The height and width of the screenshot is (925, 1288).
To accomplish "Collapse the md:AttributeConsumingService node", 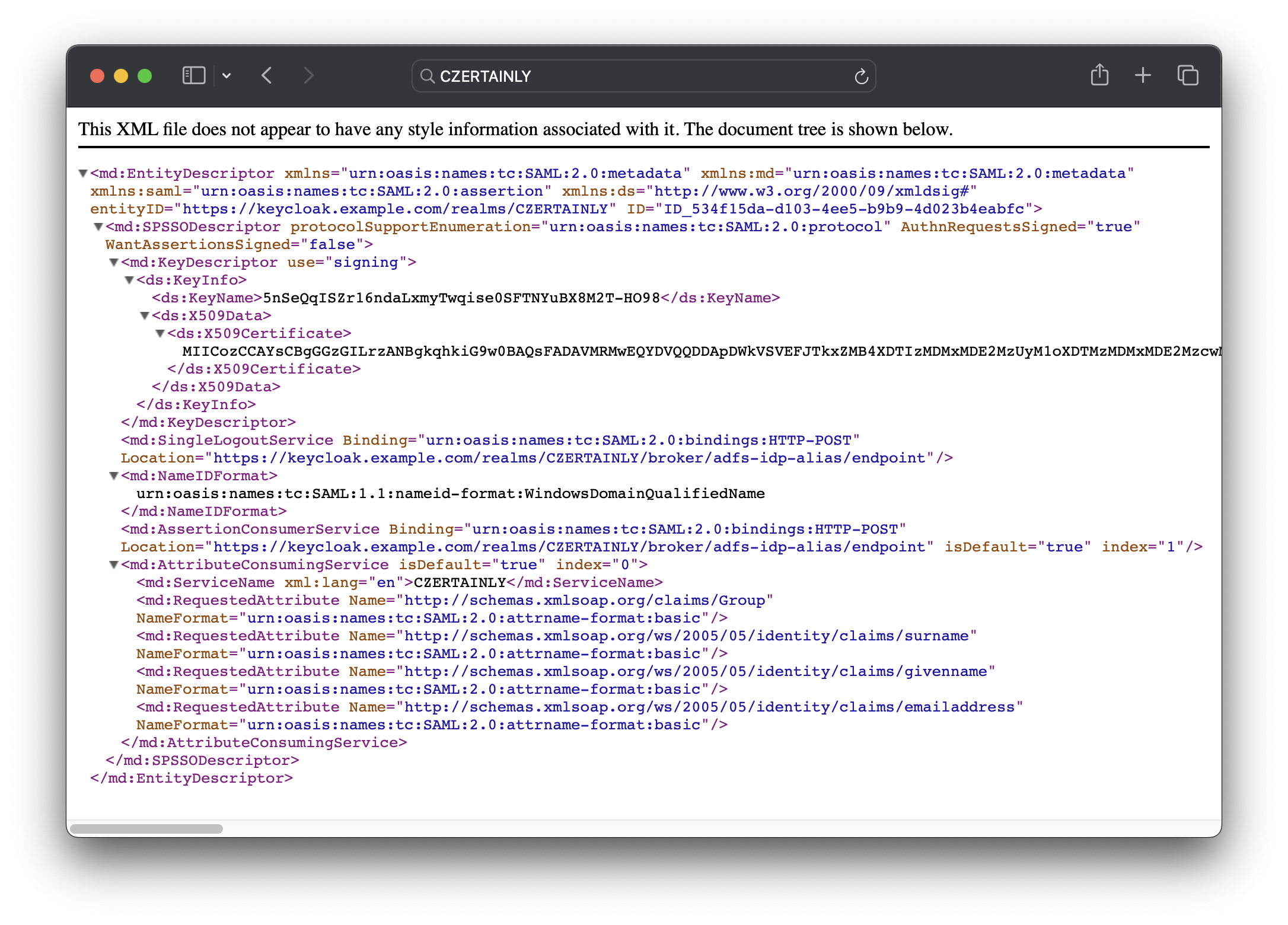I will coord(113,564).
